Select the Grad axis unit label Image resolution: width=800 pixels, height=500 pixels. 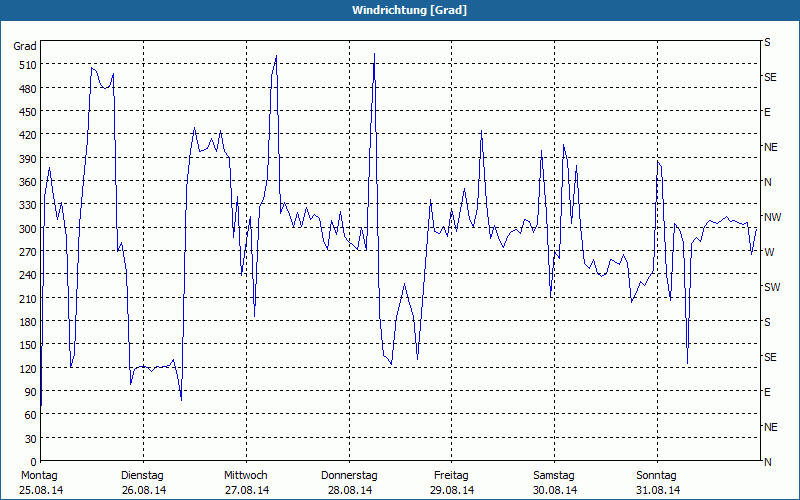(x=25, y=46)
